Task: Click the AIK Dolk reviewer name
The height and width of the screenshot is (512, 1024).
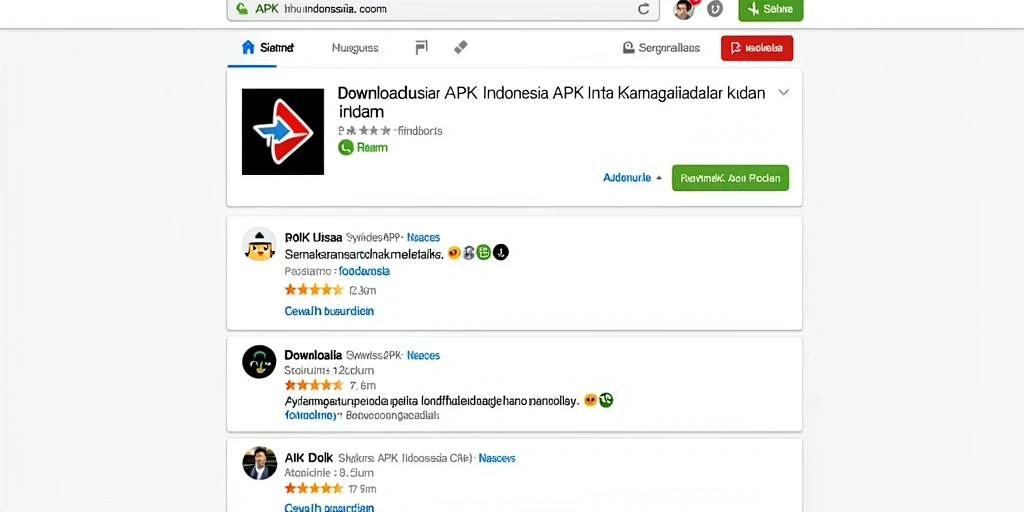Action: (x=309, y=458)
